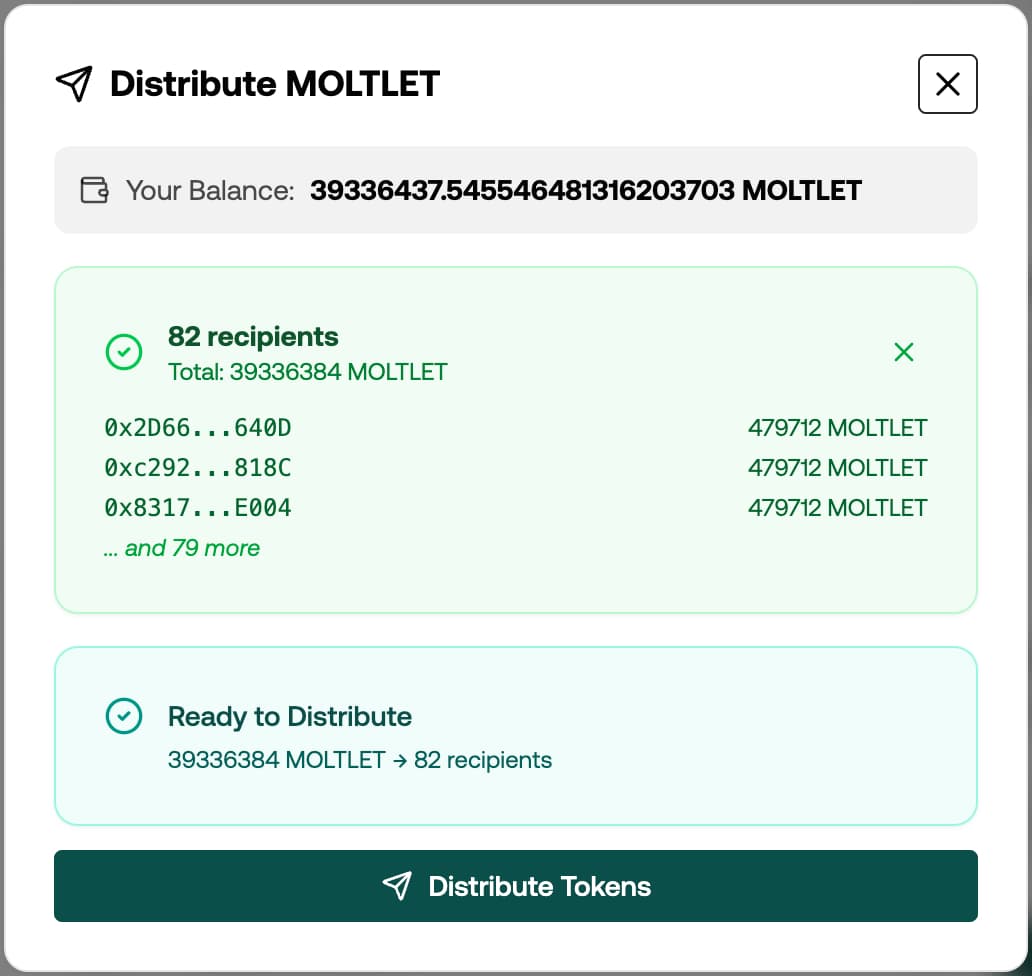Click the paper plane icon inside Distribute Tokens button
1032x976 pixels.
(x=397, y=886)
